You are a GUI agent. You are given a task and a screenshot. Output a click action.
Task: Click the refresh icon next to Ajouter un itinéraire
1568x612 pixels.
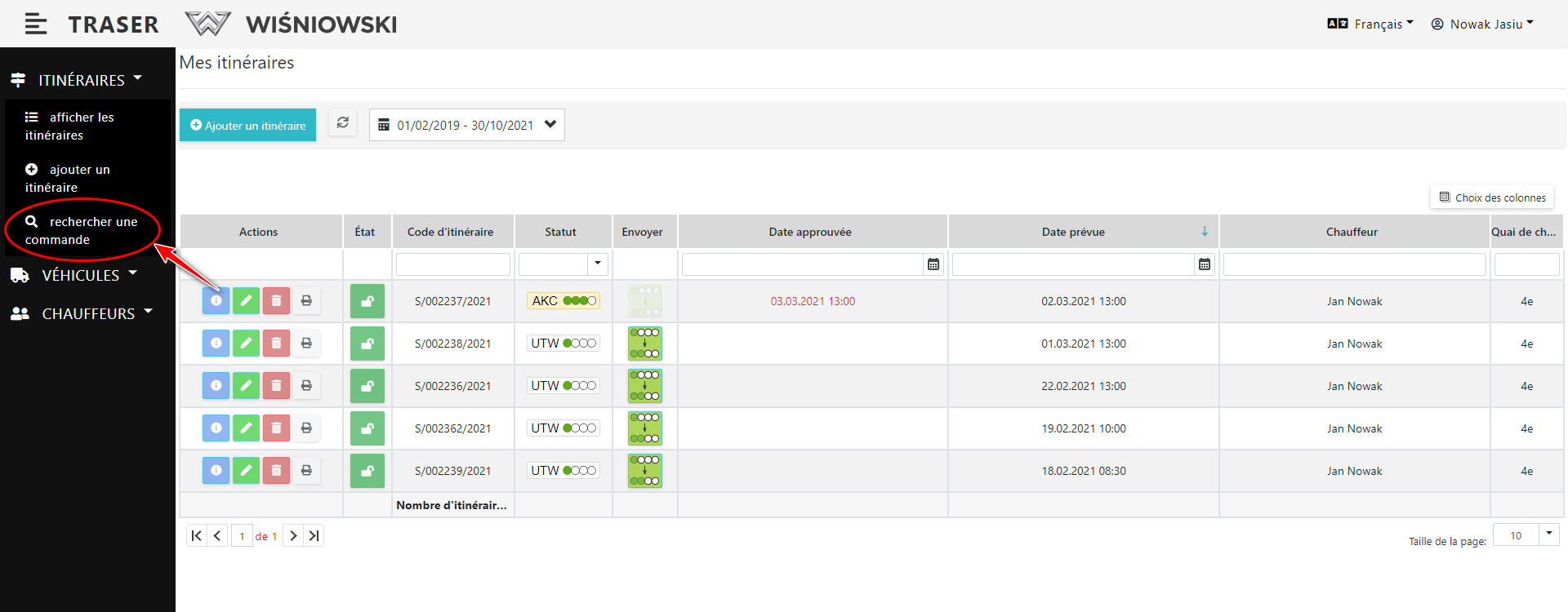tap(343, 123)
